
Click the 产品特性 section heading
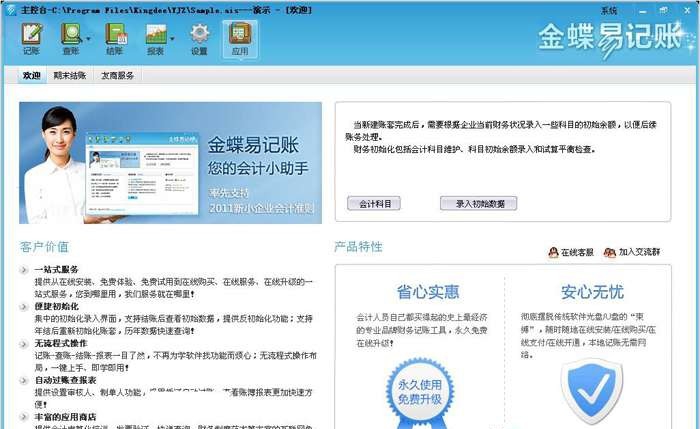[x=358, y=247]
